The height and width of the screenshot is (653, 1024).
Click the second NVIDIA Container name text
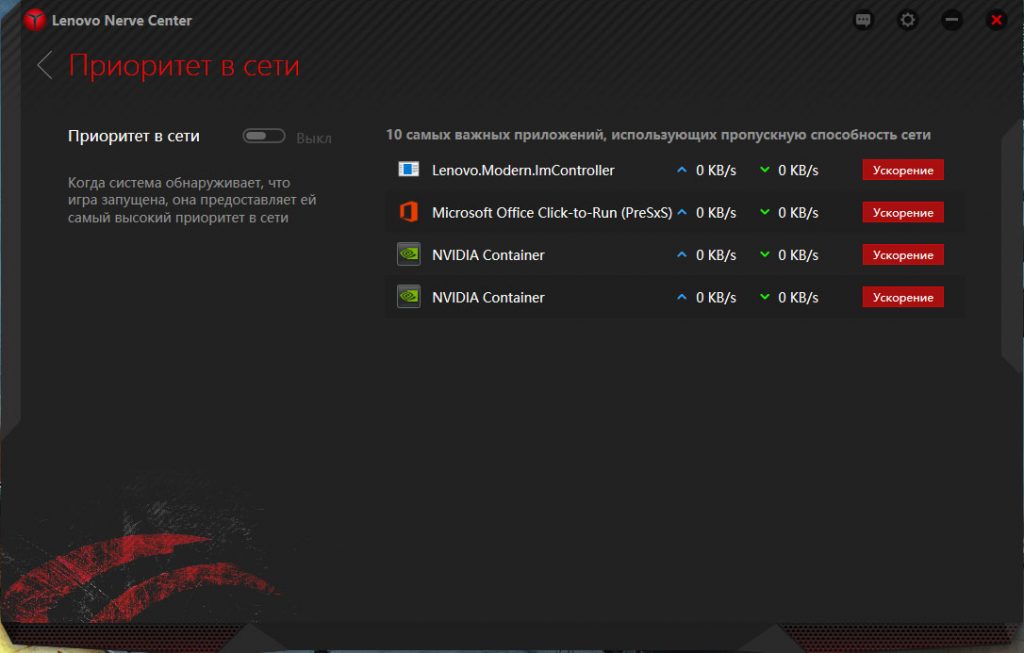pos(488,298)
